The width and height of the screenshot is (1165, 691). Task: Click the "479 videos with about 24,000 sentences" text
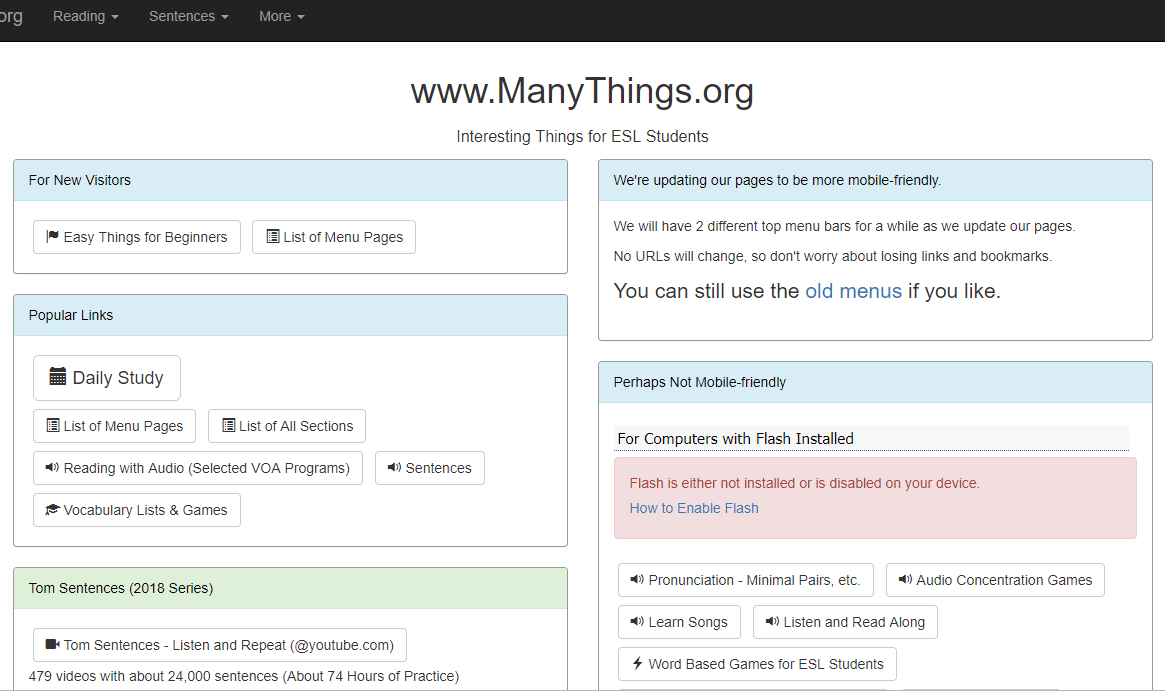pyautogui.click(x=244, y=676)
